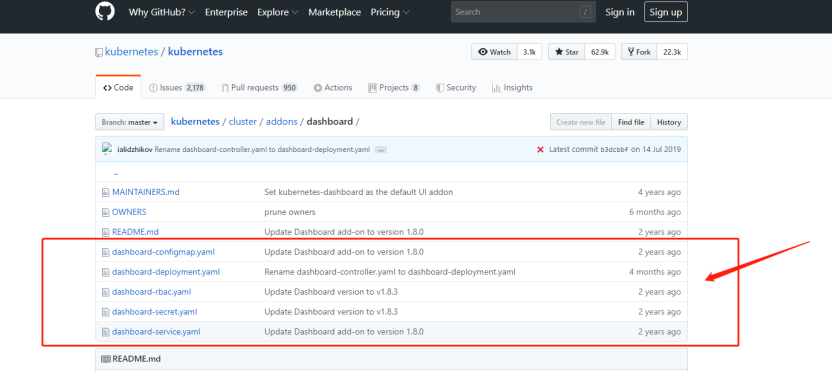Open the Enterprise page
Image resolution: width=832 pixels, height=372 pixels.
click(226, 12)
